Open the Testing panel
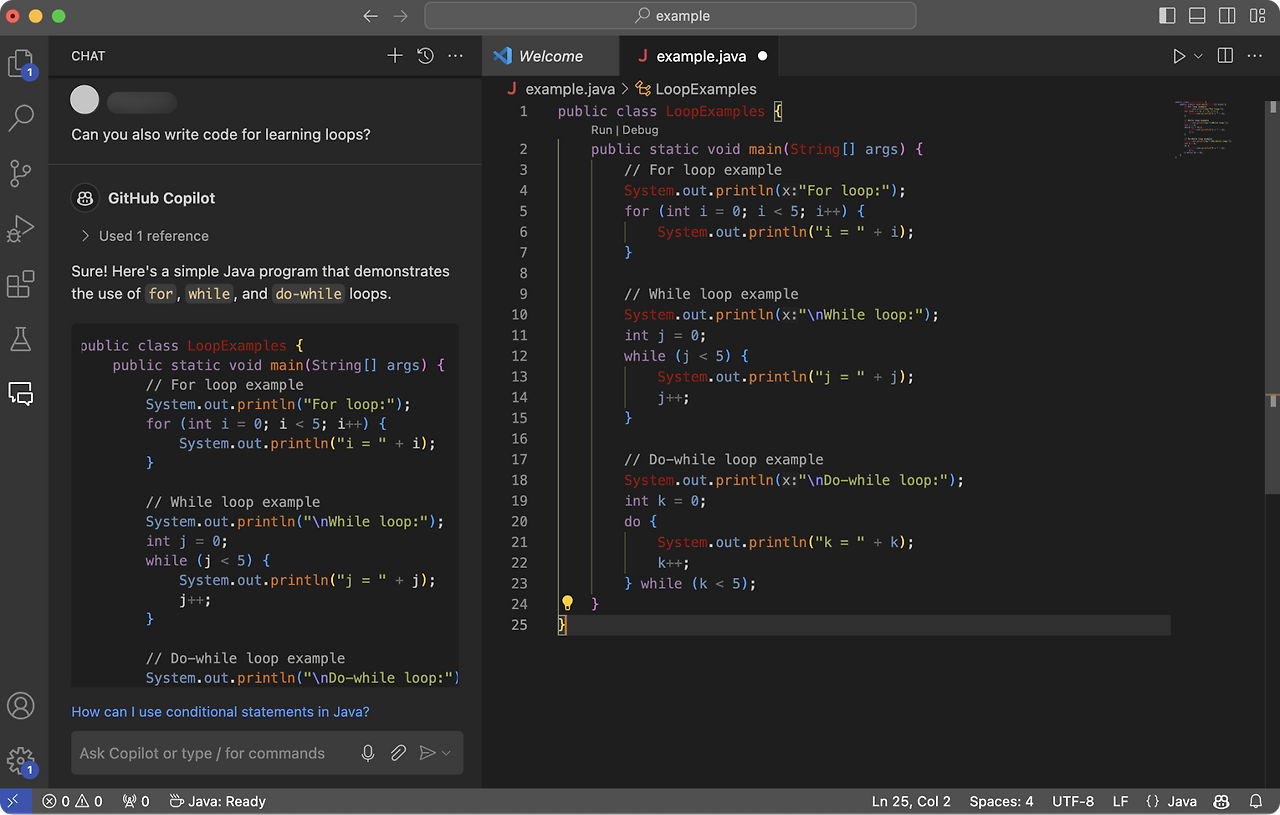The image size is (1280, 815). 21,338
